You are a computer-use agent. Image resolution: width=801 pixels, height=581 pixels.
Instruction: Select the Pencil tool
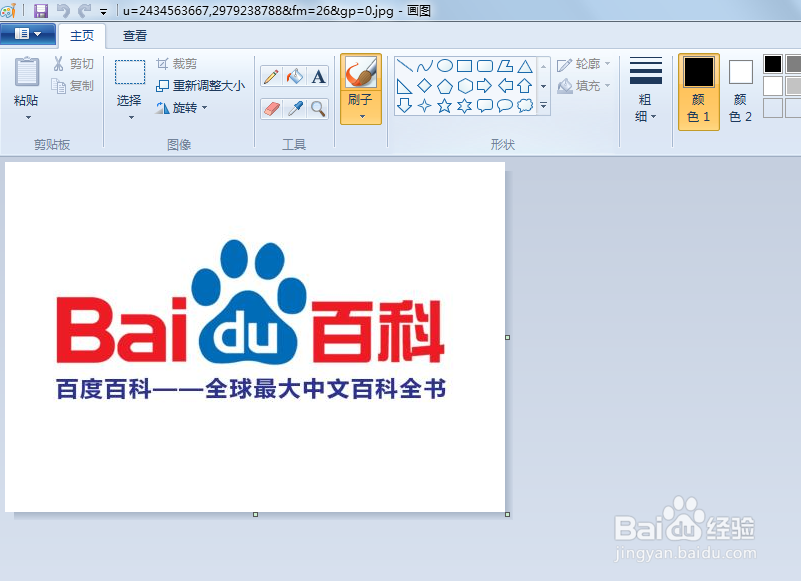click(x=271, y=77)
